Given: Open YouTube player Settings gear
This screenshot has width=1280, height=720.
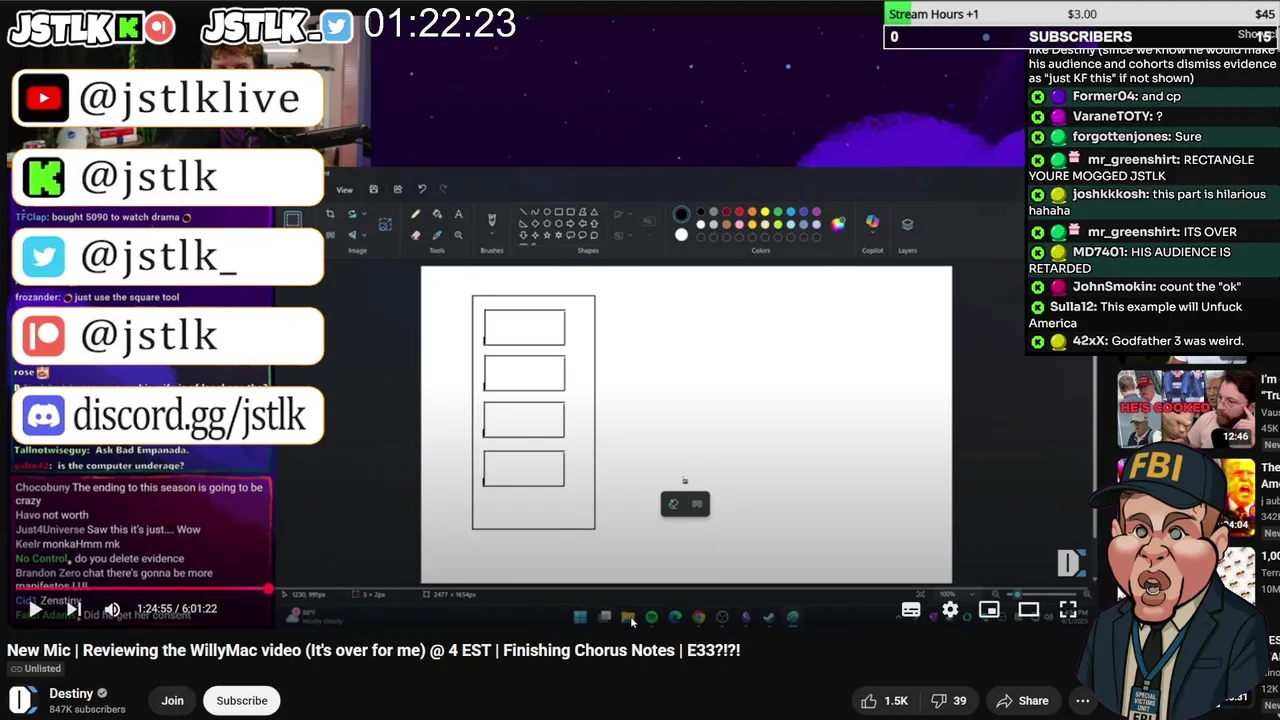Looking at the screenshot, I should coord(950,609).
